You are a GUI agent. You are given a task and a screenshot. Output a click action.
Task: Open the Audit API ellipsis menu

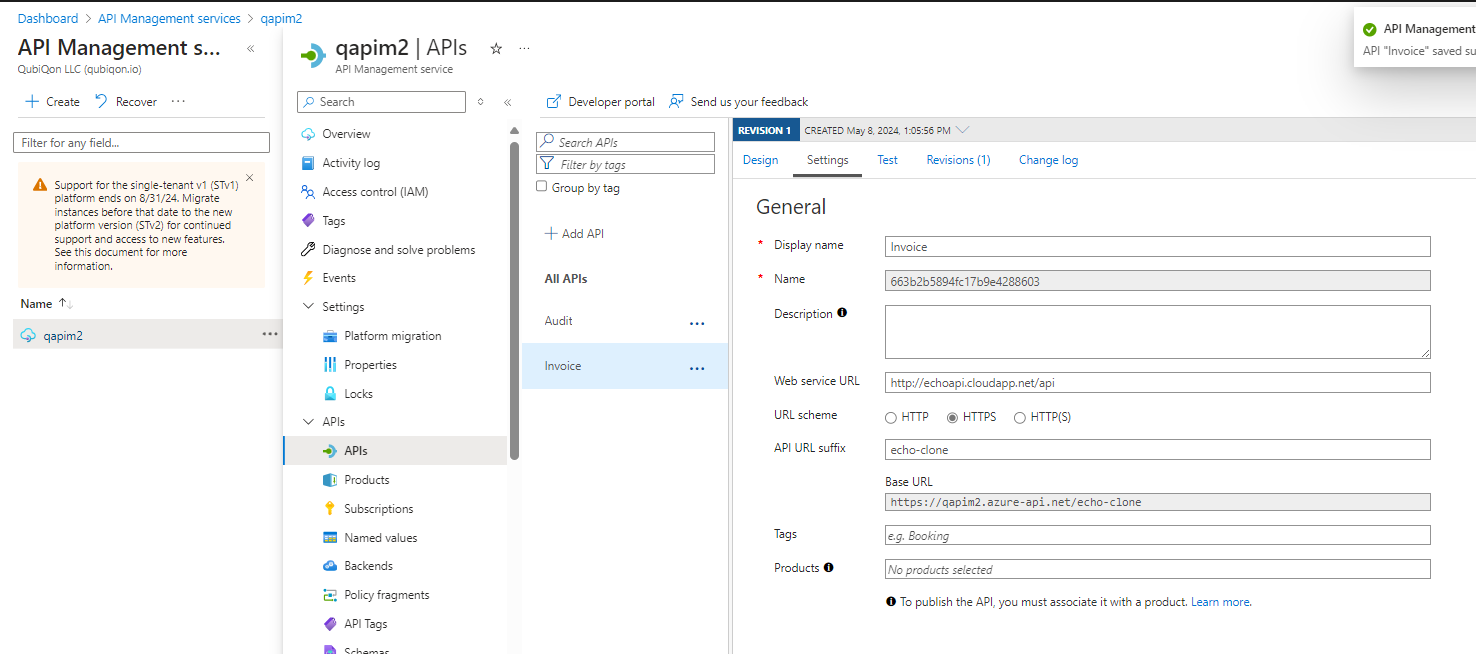(x=697, y=323)
